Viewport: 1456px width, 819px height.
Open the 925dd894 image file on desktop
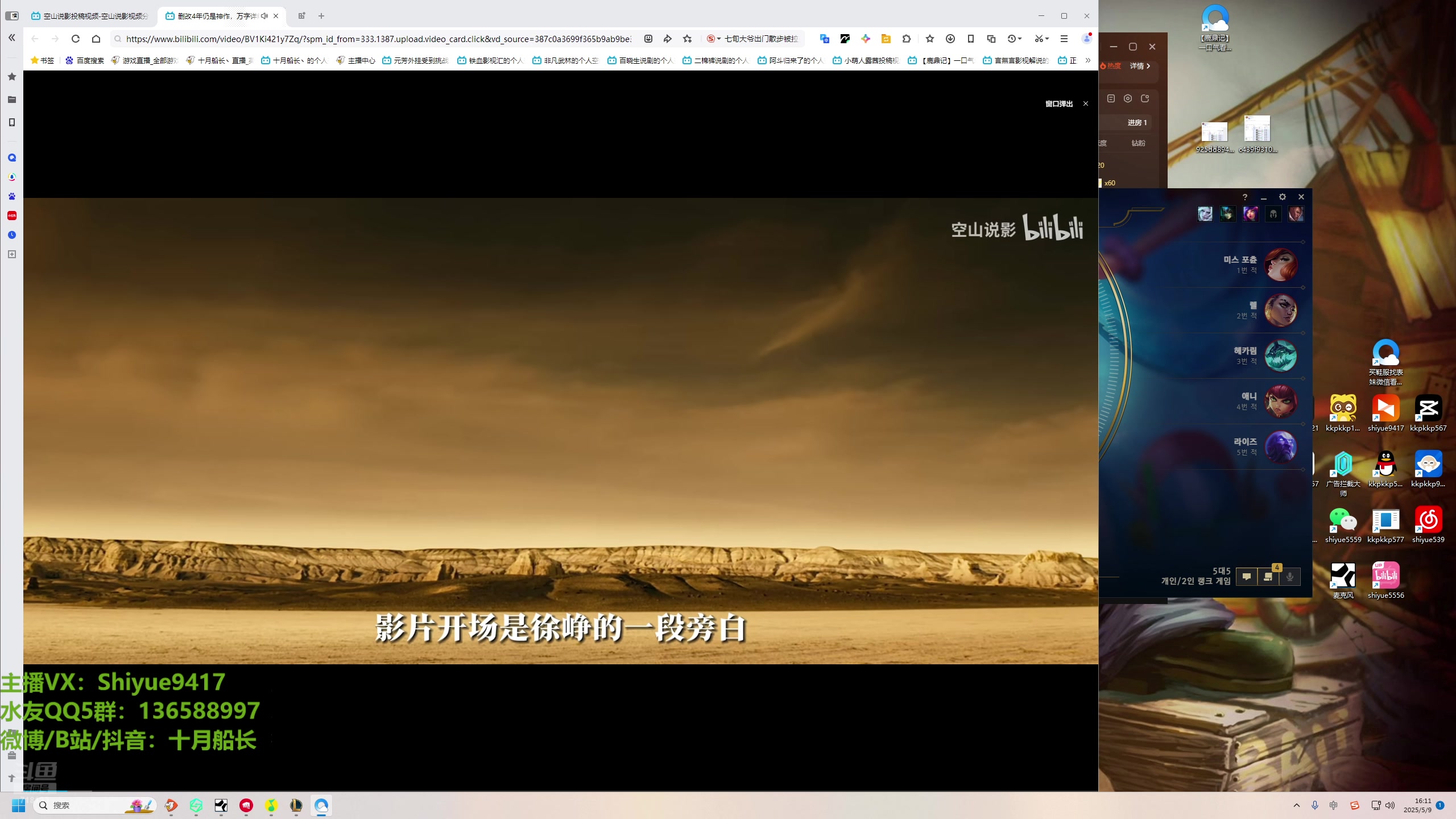(1215, 137)
